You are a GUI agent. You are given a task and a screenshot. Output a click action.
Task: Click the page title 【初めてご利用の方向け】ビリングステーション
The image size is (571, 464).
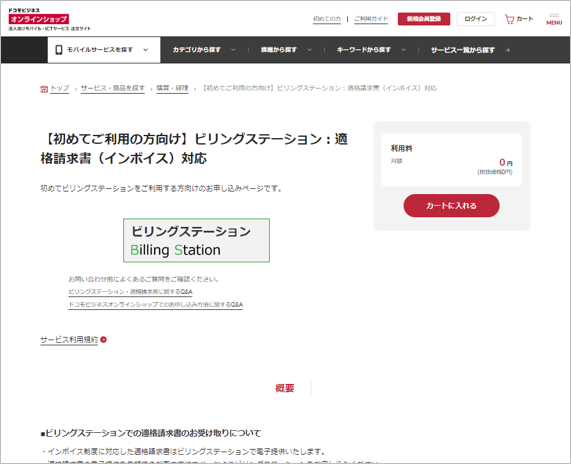coord(194,149)
